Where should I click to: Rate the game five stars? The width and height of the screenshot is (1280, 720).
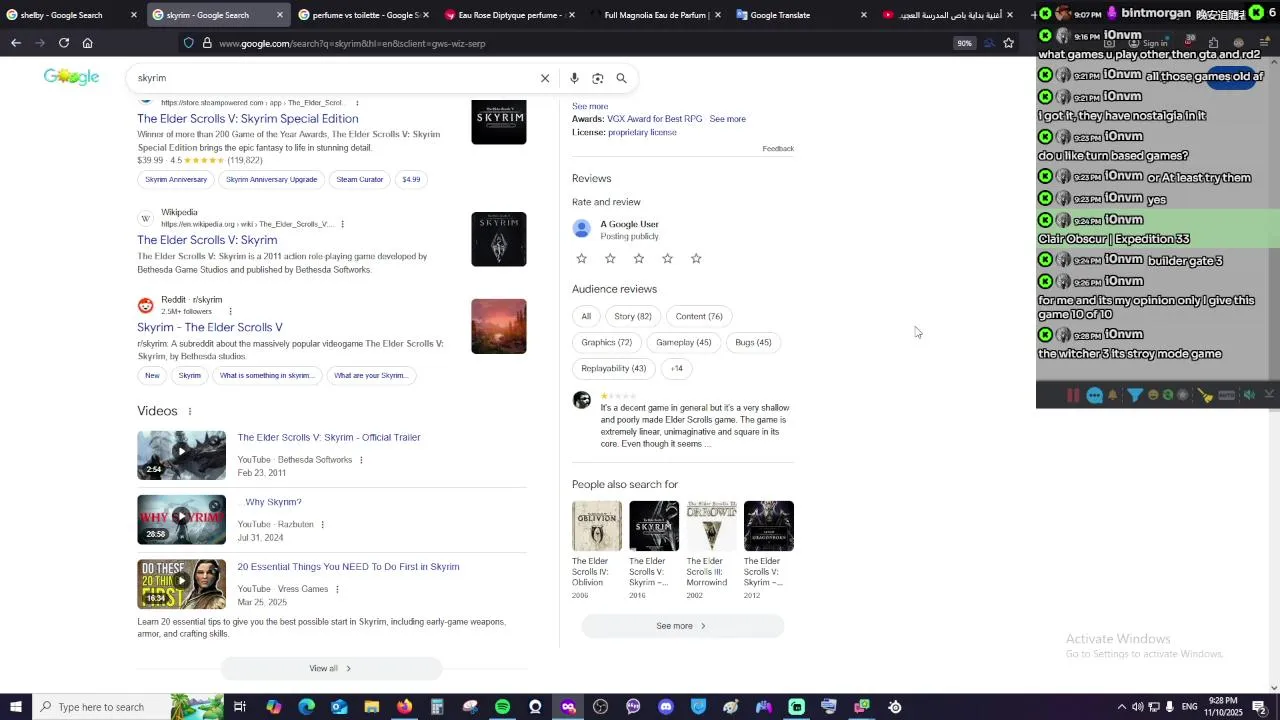coord(696,258)
